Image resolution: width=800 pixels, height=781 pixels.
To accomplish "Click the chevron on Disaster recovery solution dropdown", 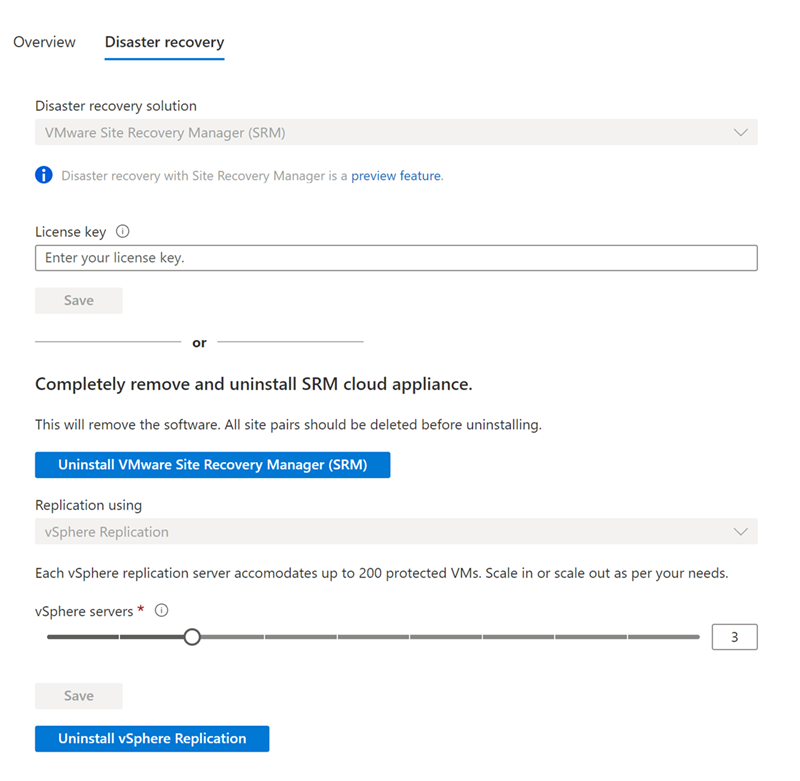I will [740, 133].
